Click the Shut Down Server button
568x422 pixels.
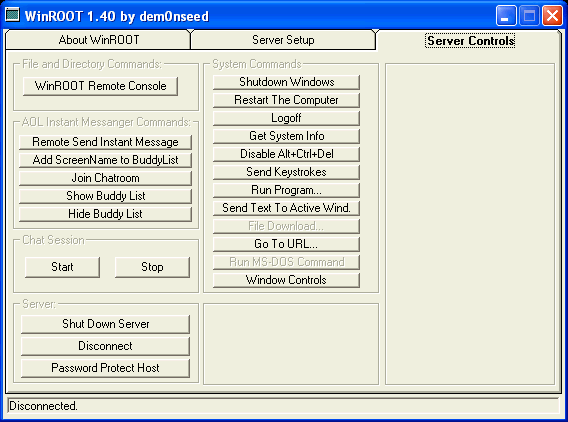pos(105,324)
